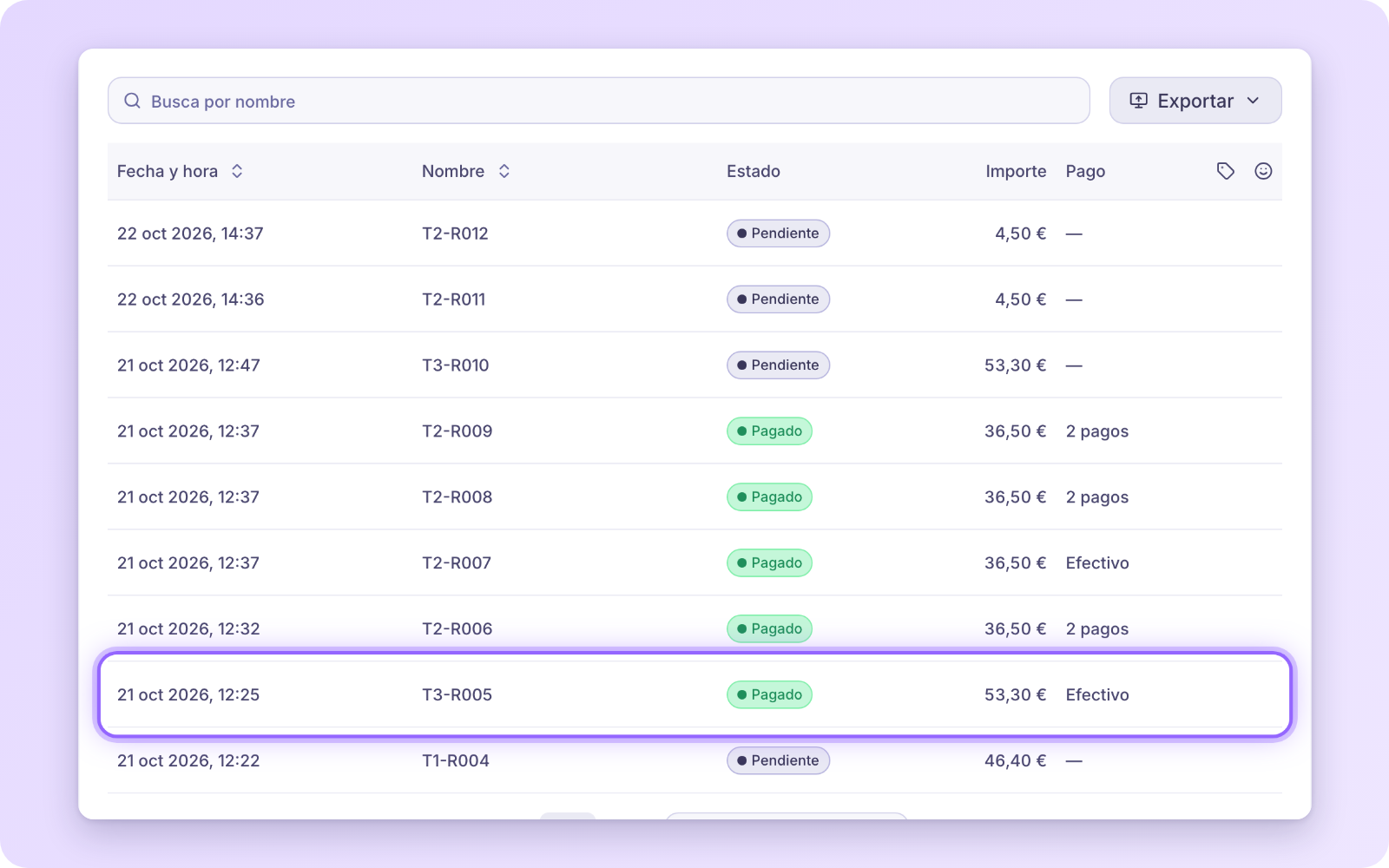Click the 46,40 € amount

(x=1015, y=761)
